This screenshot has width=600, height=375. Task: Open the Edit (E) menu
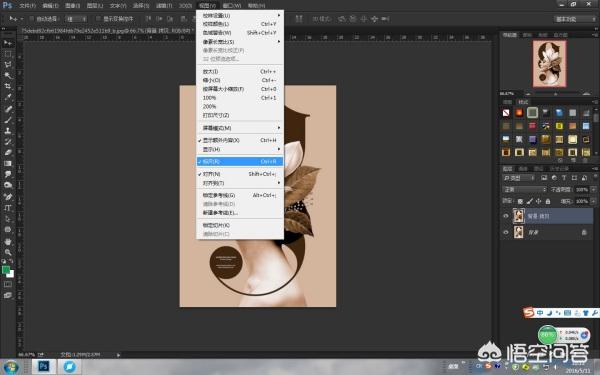pyautogui.click(x=51, y=6)
